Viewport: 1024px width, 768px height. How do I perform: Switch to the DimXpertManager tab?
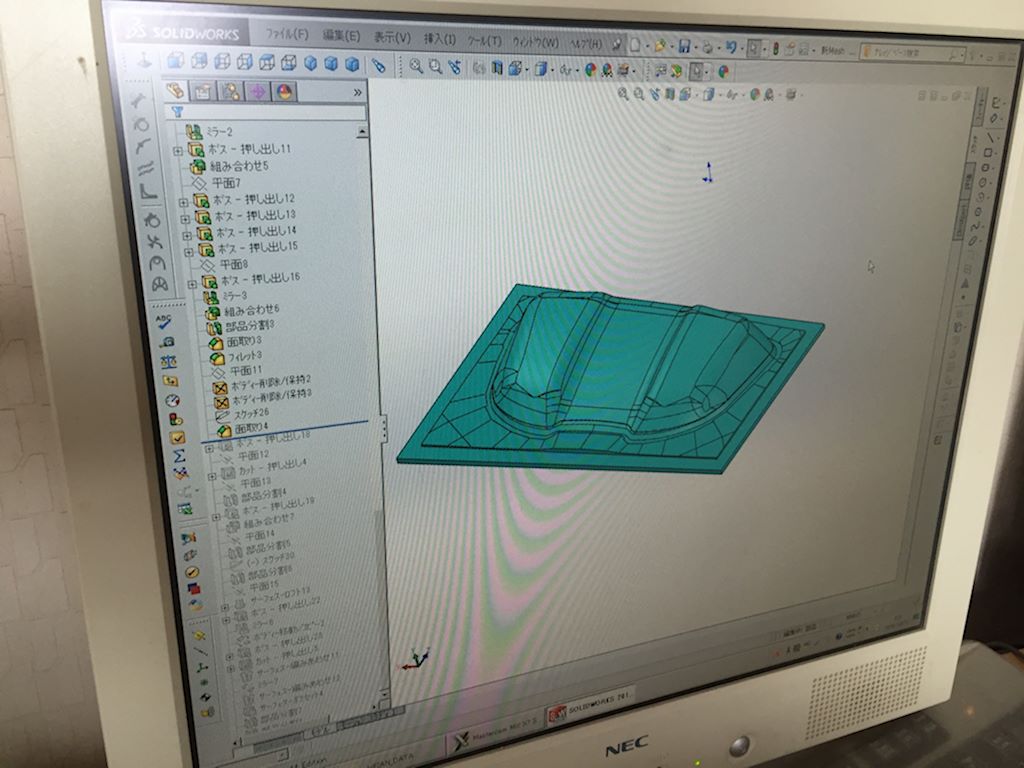point(257,93)
